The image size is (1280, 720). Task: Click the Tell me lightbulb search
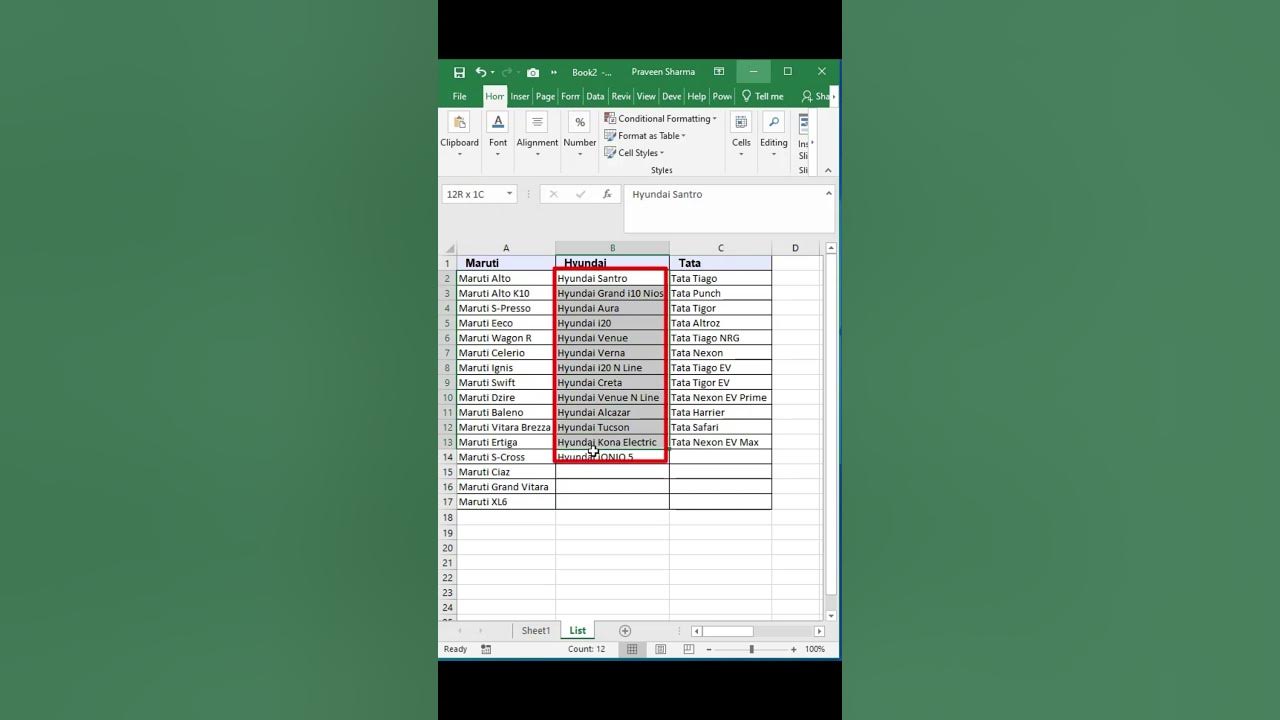[762, 96]
